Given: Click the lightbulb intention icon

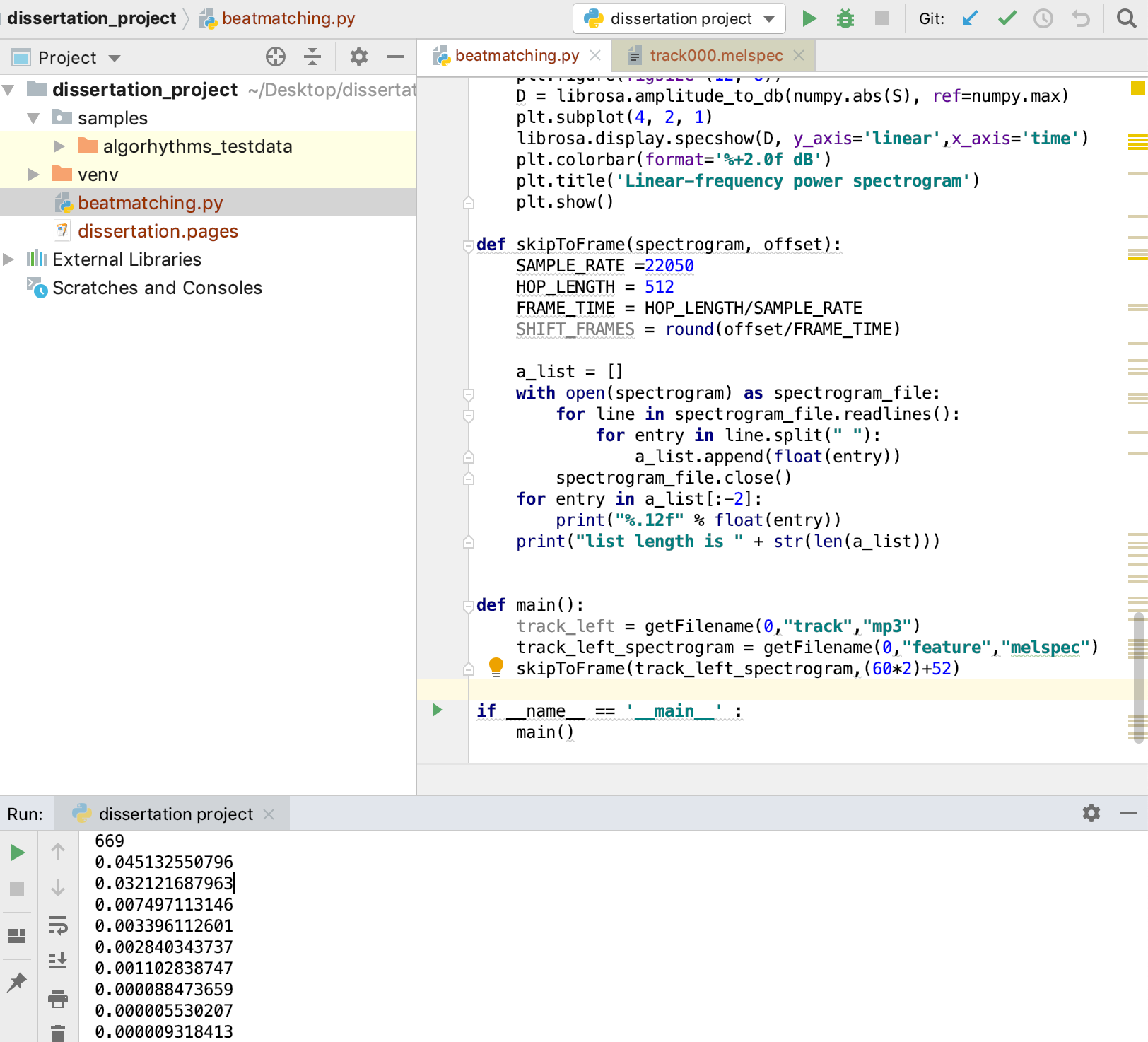Looking at the screenshot, I should click(x=496, y=667).
